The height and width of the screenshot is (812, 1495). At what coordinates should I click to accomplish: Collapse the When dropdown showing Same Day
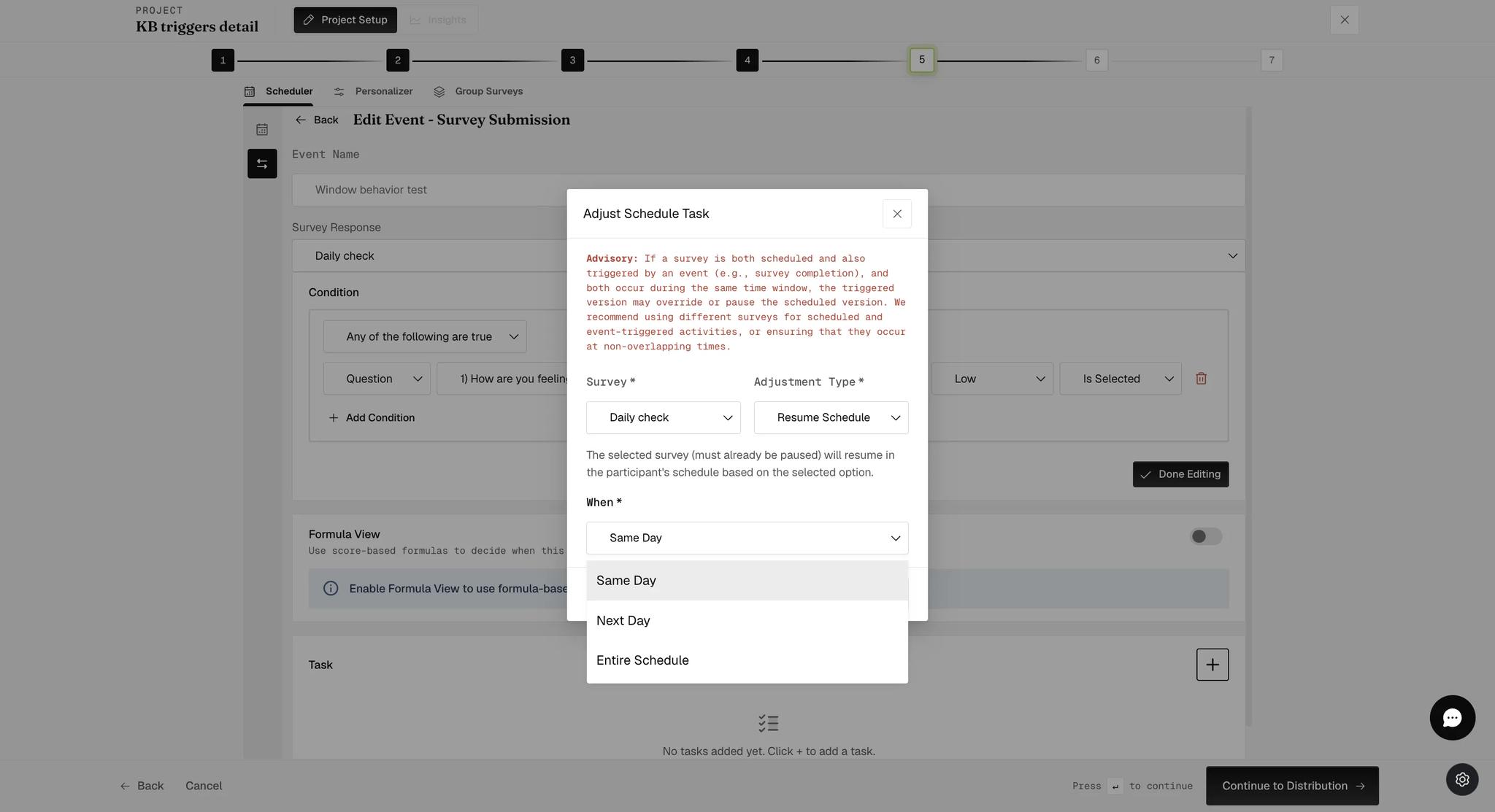coord(747,538)
